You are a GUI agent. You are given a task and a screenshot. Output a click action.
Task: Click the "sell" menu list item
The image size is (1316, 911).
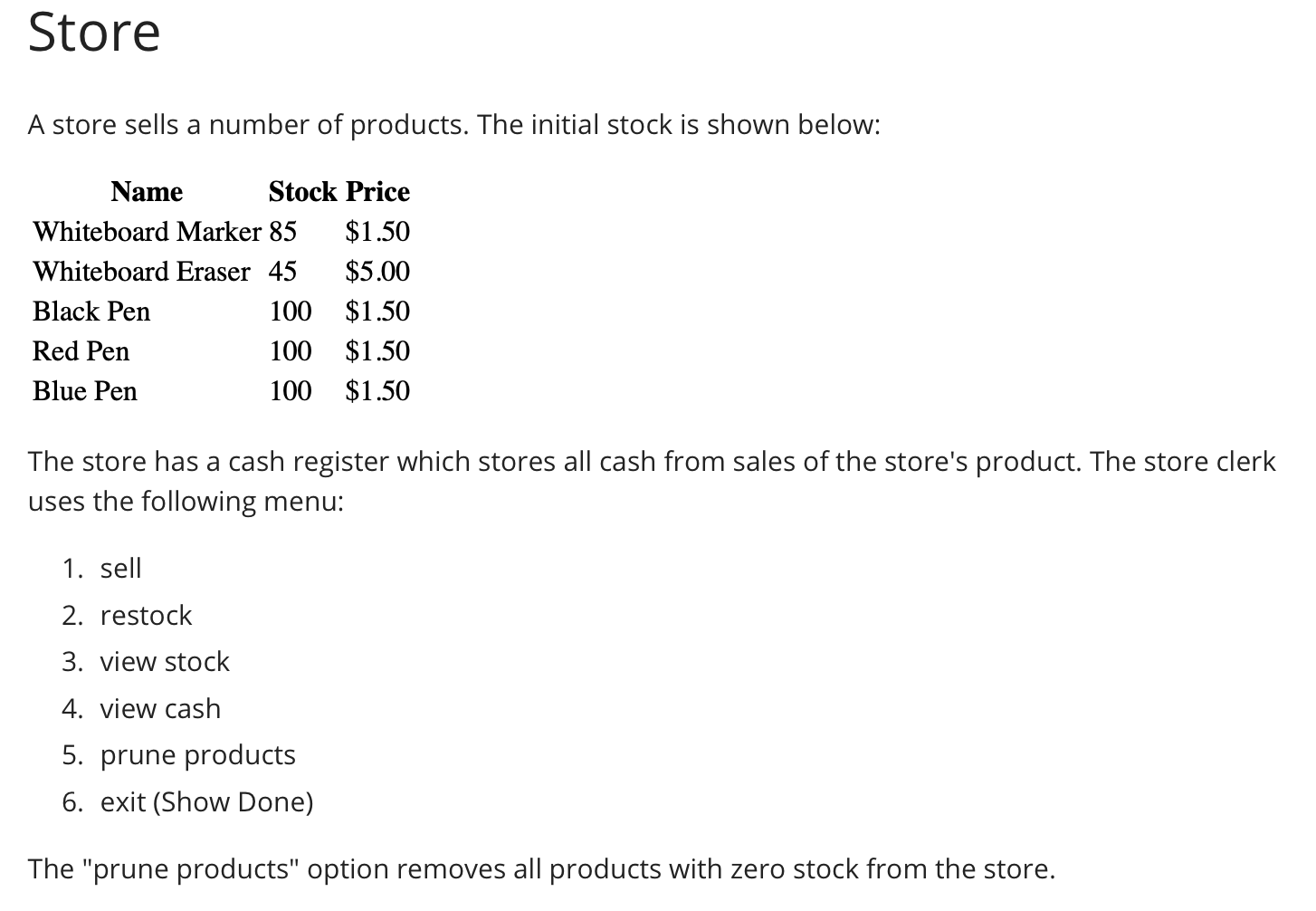tap(120, 569)
